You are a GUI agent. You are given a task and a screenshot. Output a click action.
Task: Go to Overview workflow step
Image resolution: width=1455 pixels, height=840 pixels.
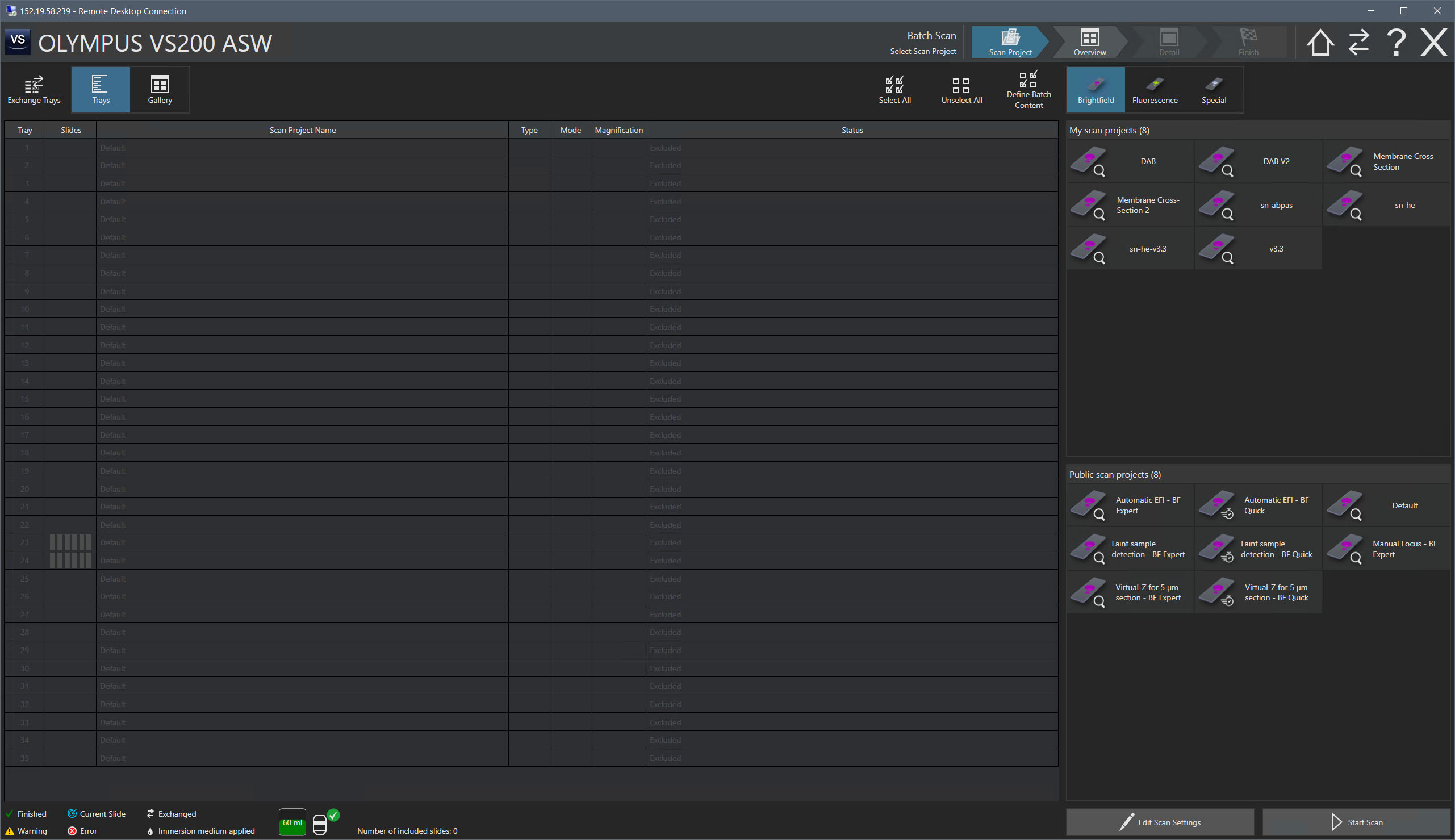(x=1089, y=42)
